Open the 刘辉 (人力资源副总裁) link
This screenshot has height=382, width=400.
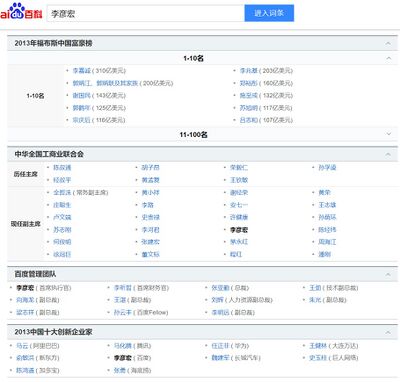coord(217,300)
